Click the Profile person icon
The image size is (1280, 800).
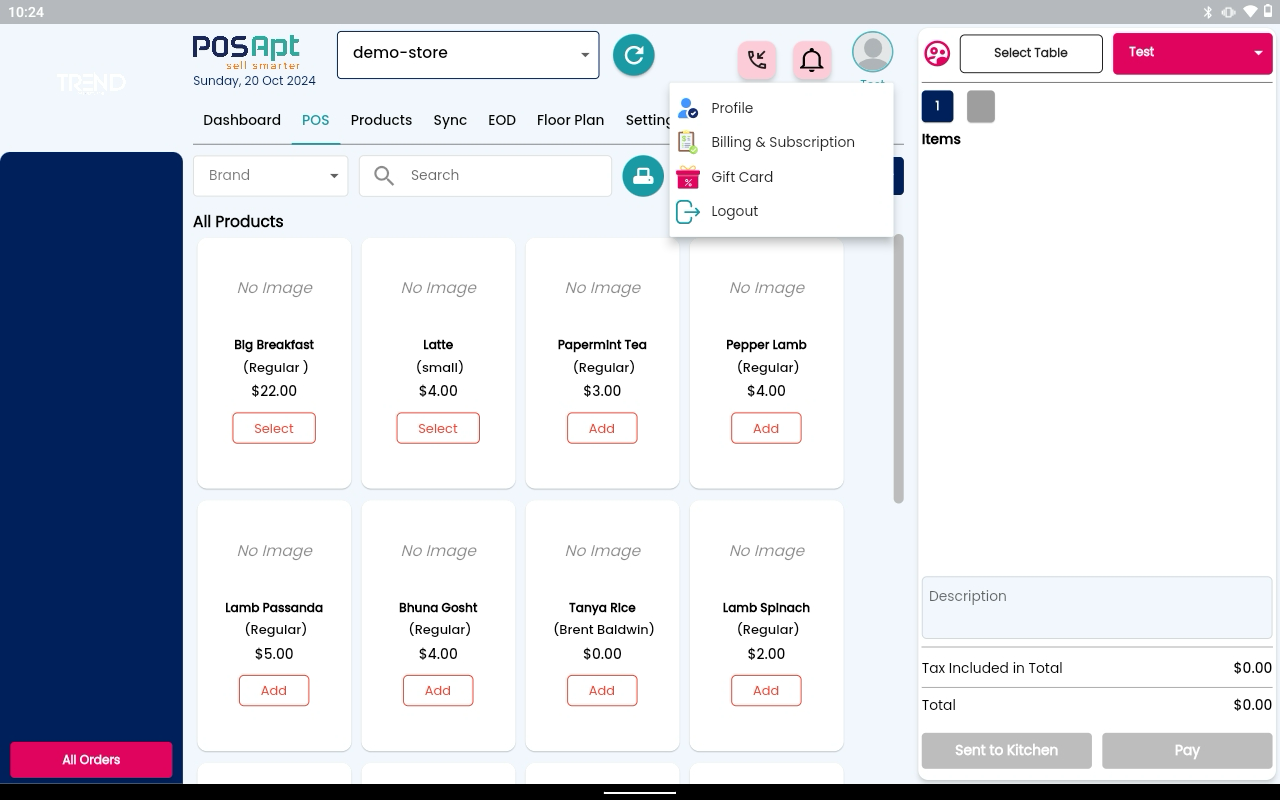(x=688, y=108)
